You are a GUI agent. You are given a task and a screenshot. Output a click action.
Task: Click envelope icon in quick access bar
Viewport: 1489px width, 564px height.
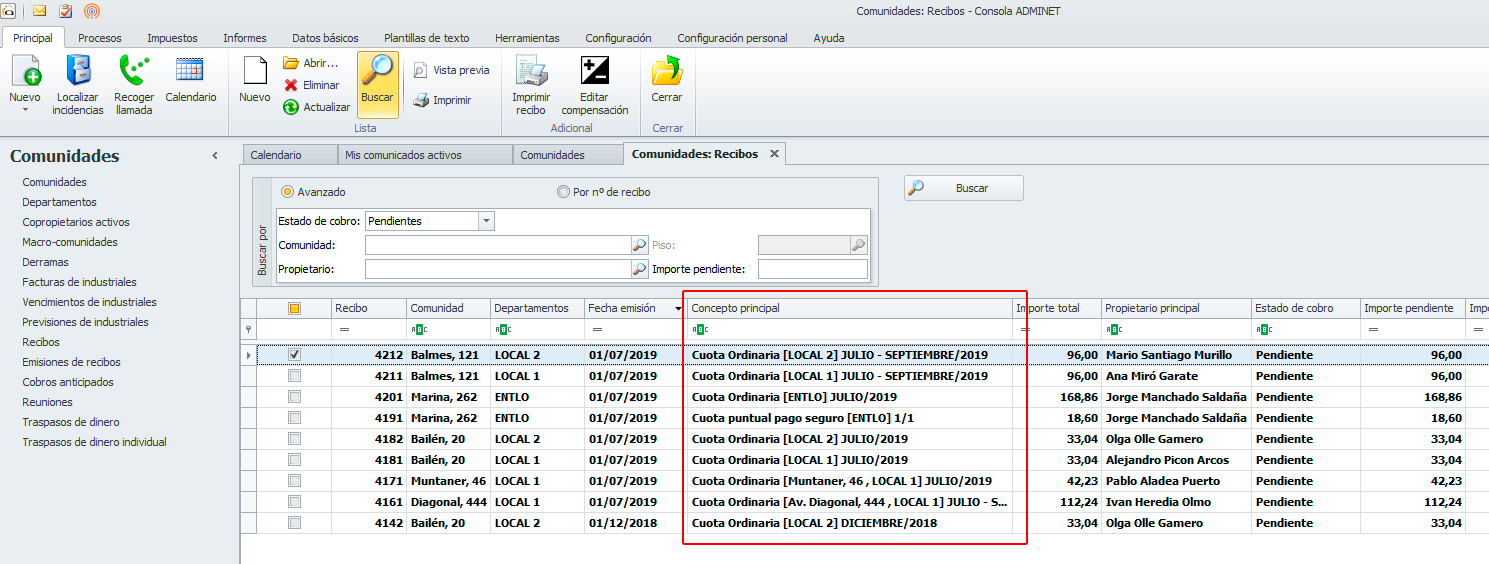point(40,11)
